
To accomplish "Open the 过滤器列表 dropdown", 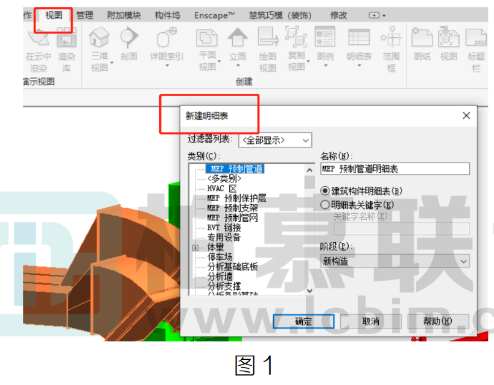I will (275, 140).
